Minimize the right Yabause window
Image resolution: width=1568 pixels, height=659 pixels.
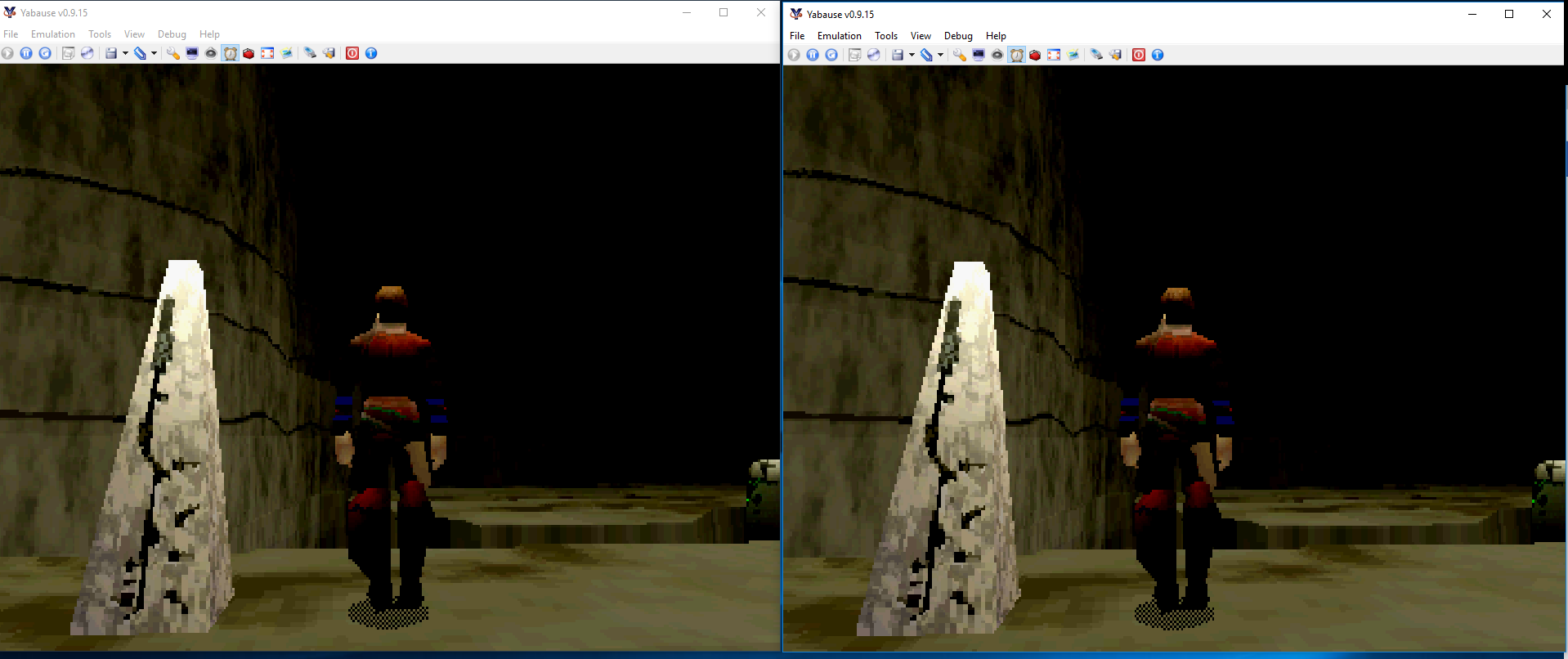[1472, 14]
